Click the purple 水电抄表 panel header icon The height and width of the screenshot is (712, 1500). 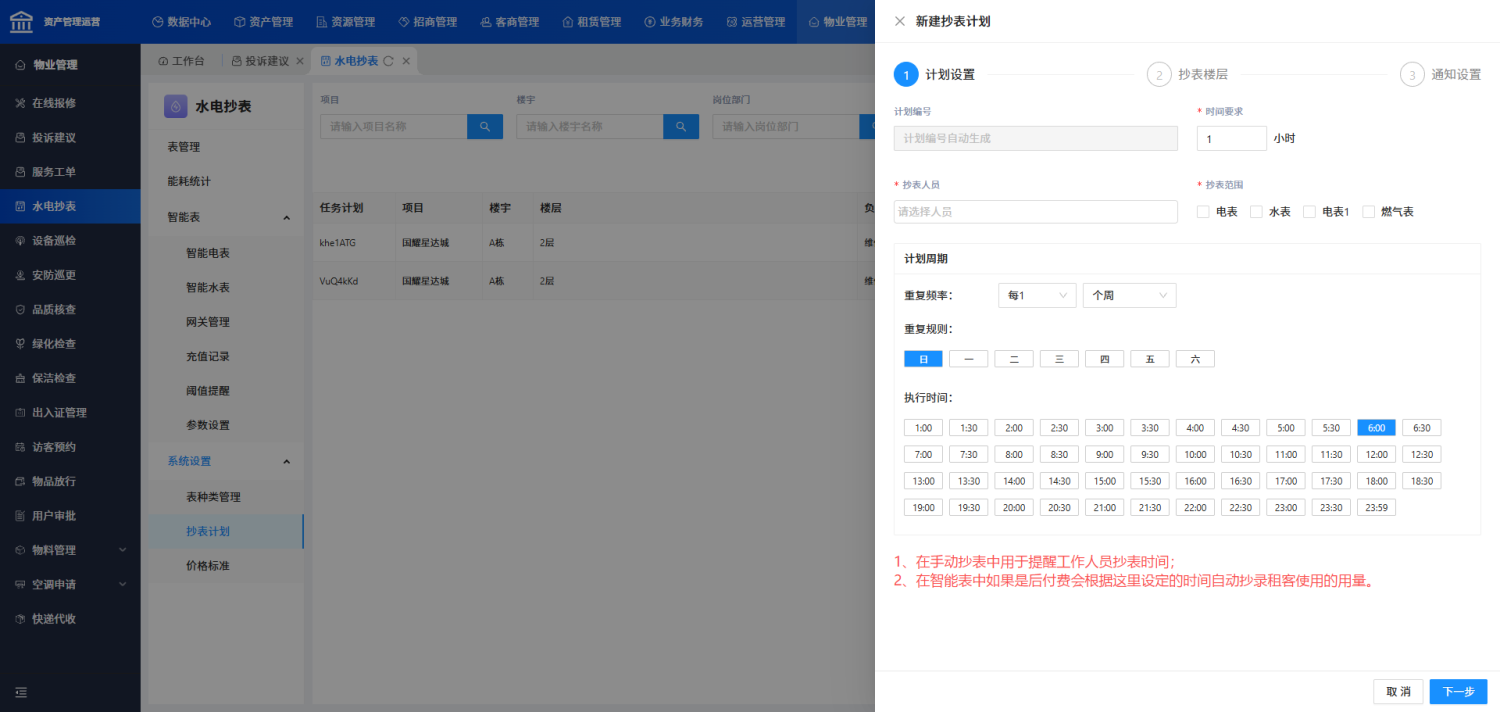[176, 106]
